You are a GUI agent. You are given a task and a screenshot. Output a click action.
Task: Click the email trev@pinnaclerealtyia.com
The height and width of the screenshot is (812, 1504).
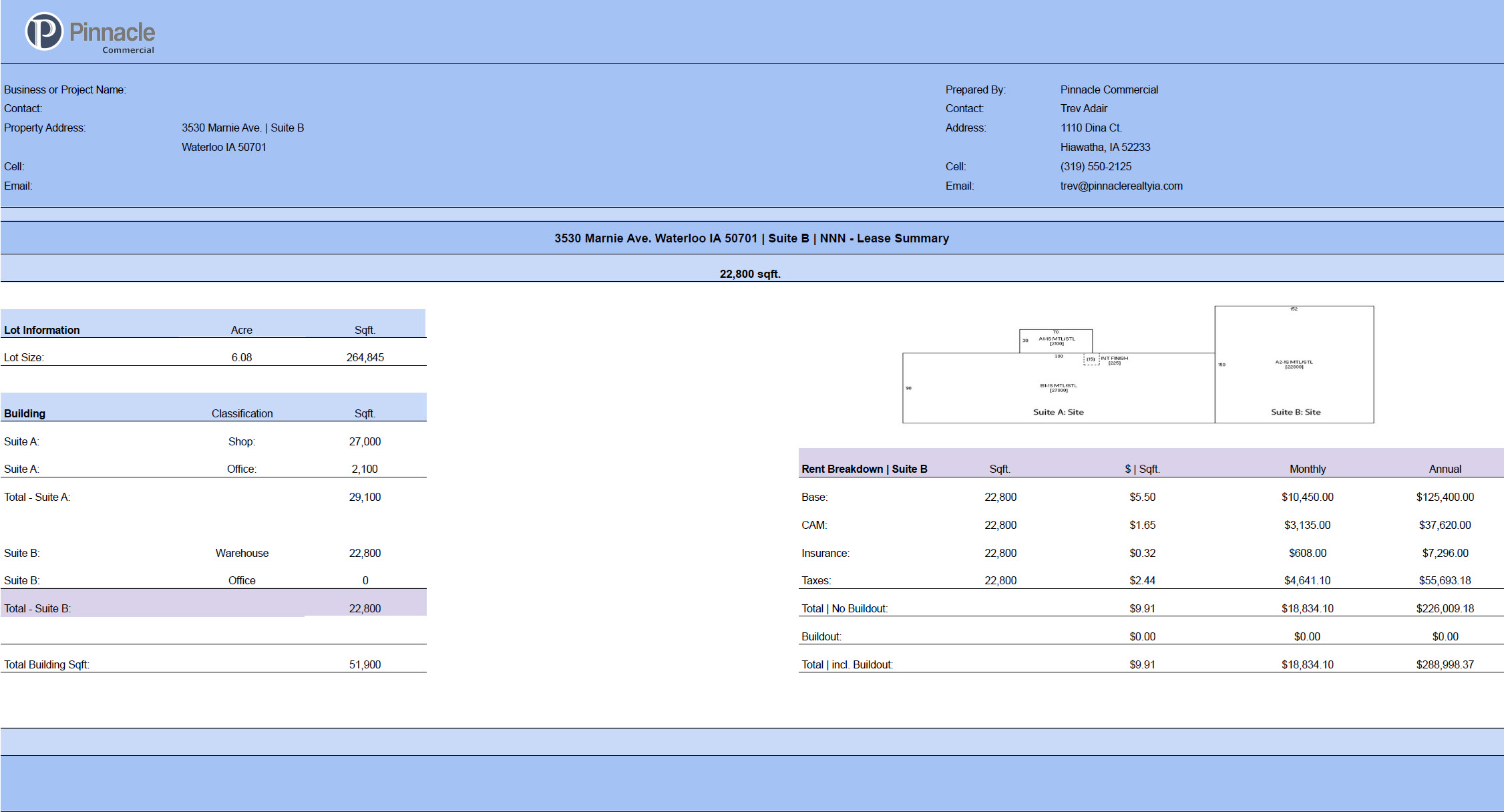(1121, 186)
